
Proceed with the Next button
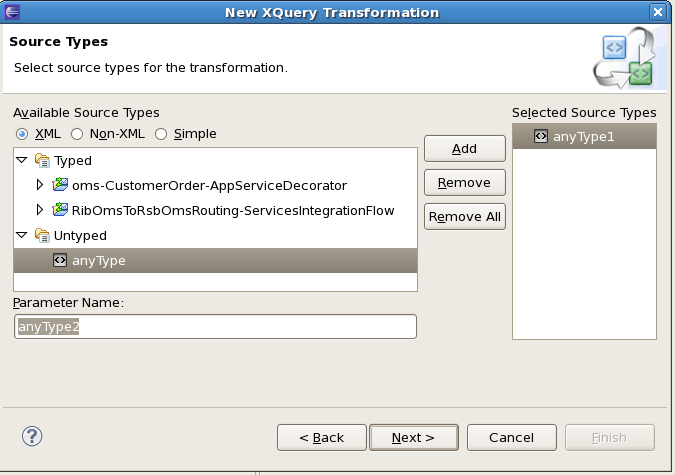[414, 438]
